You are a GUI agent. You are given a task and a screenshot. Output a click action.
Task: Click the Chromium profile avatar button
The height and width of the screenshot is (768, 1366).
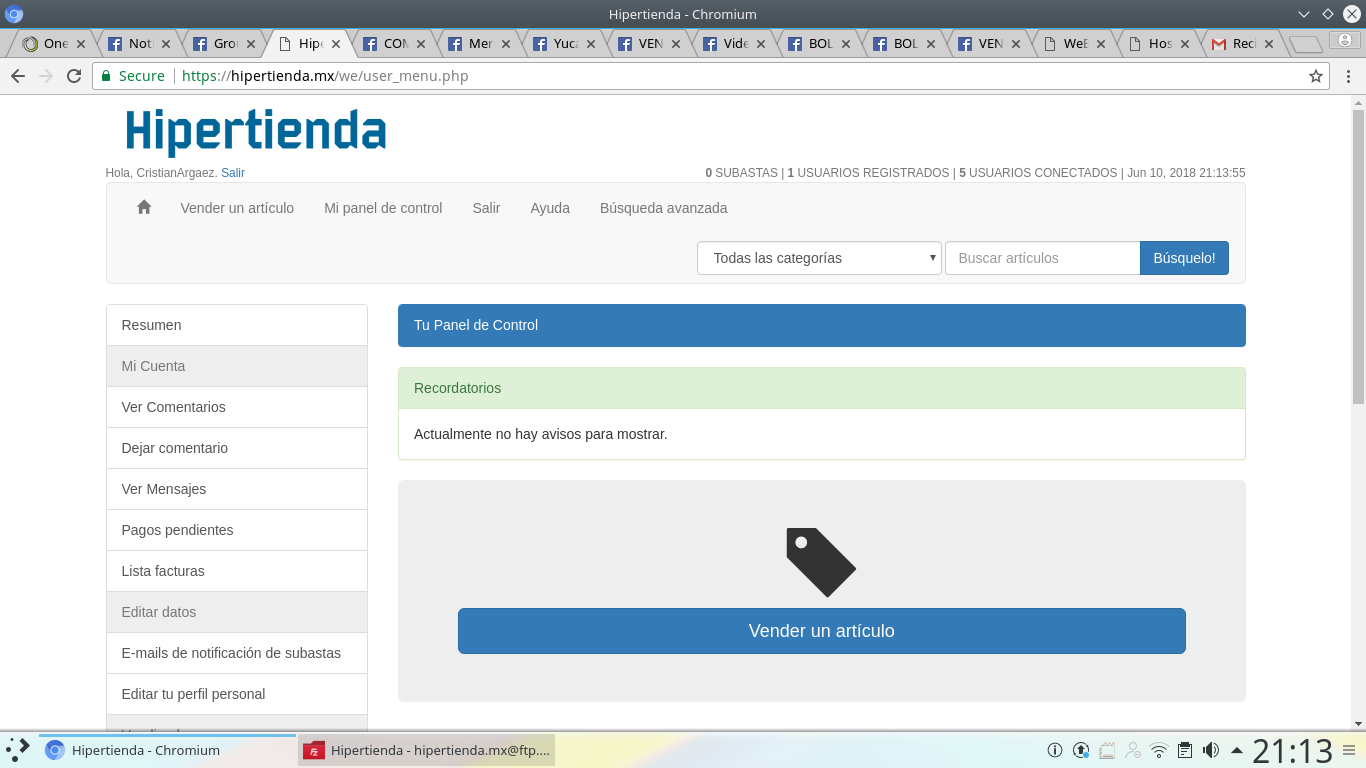[x=1345, y=40]
